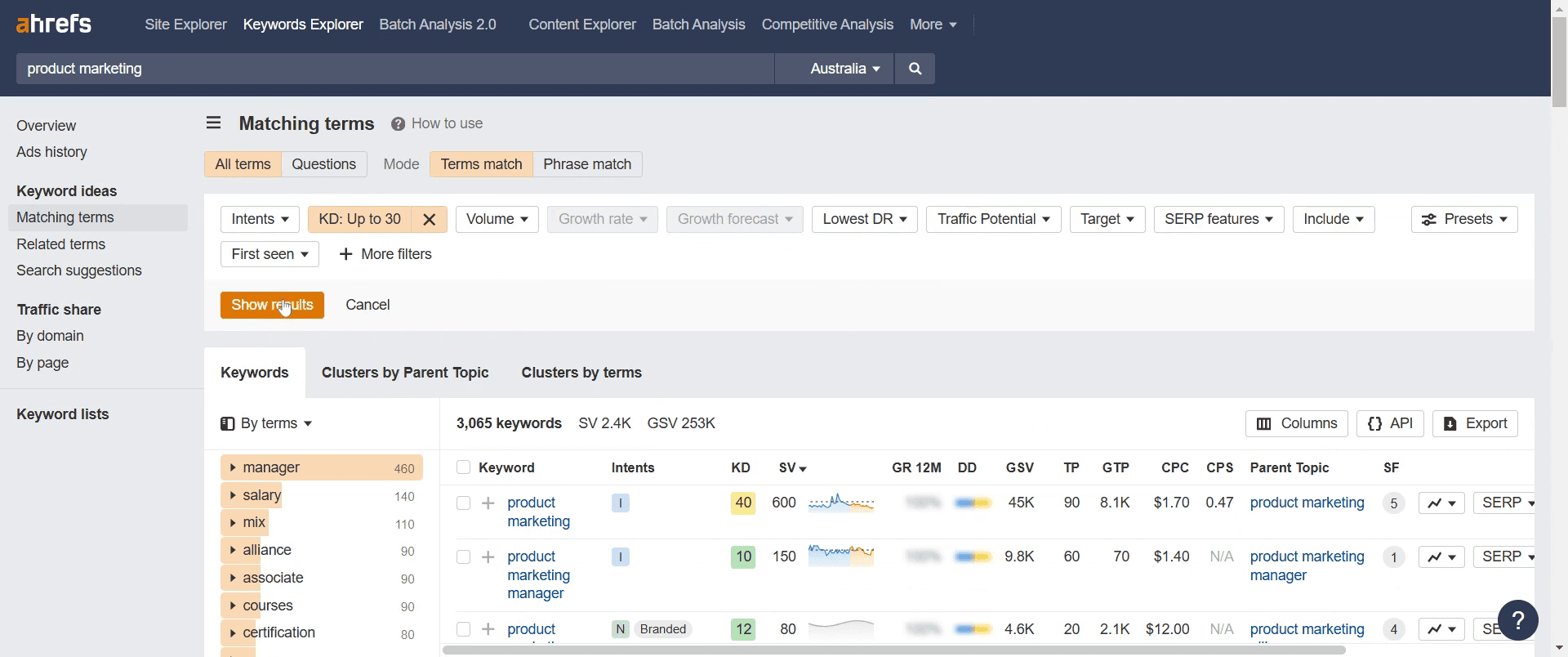Open the 'product marketing manager' parent topic link

[x=1307, y=566]
